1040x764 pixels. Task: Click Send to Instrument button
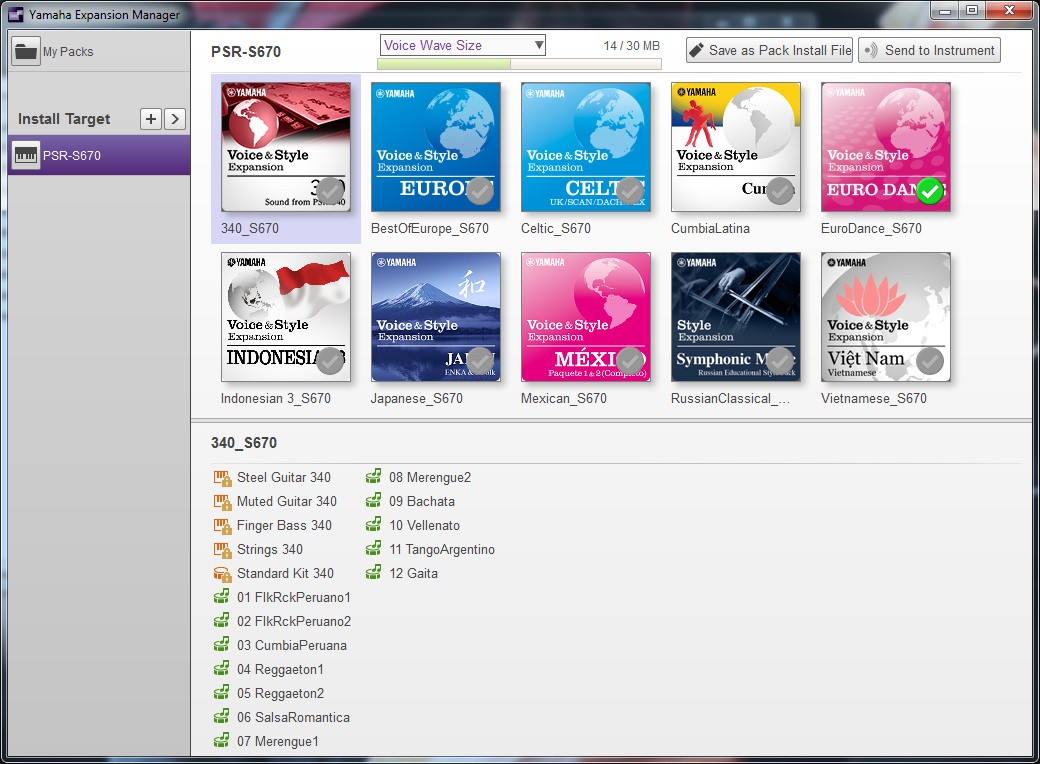(x=929, y=50)
